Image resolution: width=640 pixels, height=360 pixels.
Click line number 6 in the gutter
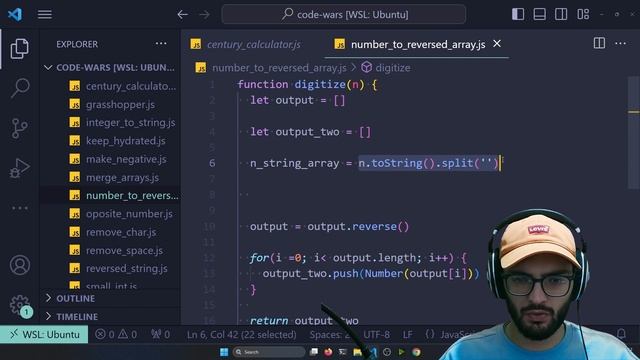[x=212, y=163]
